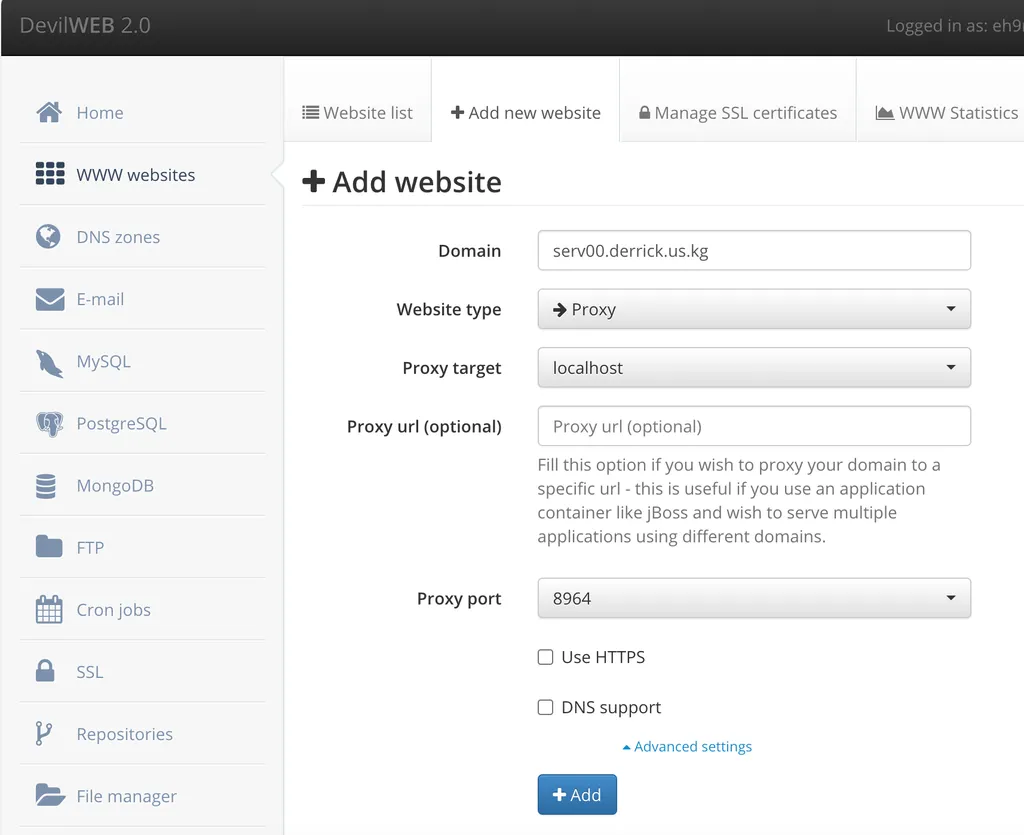1024x835 pixels.
Task: Click the SSL padlock icon
Action: [x=50, y=671]
